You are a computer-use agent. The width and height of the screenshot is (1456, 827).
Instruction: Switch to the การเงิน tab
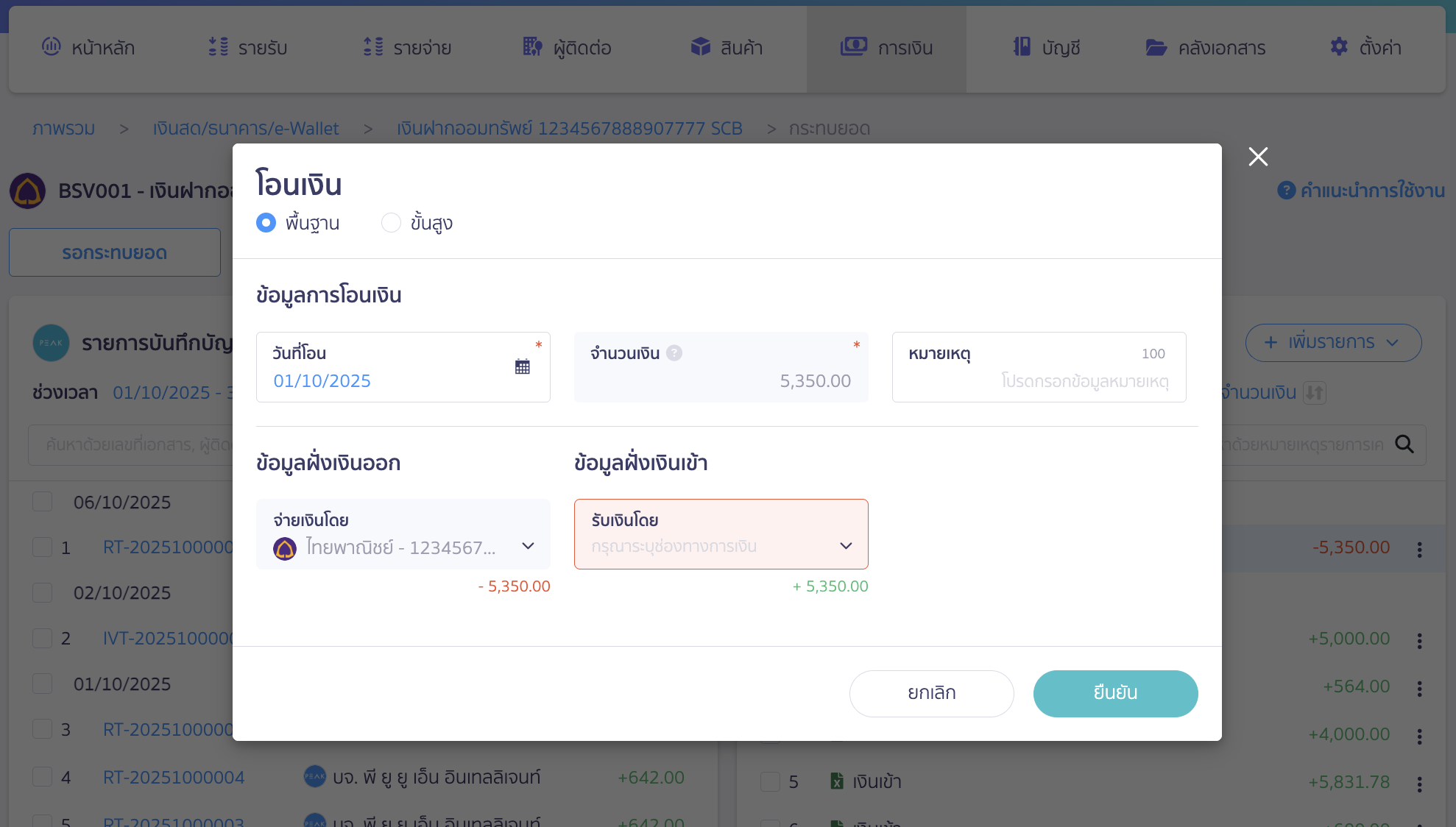pos(886,47)
